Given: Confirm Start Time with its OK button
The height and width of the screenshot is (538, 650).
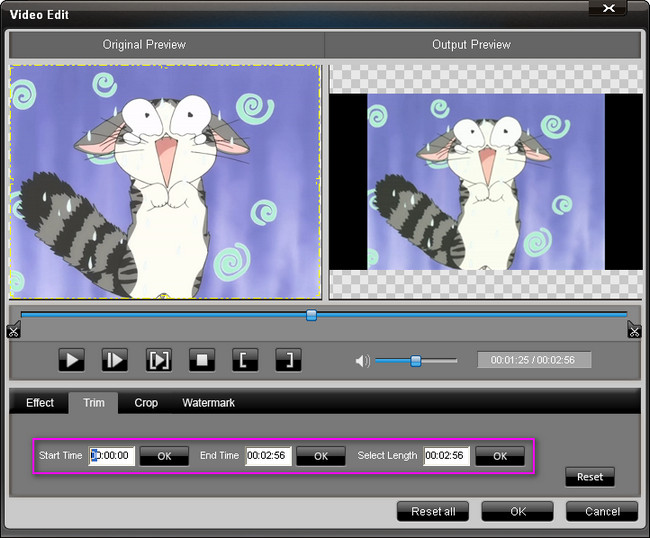Looking at the screenshot, I should [x=164, y=456].
